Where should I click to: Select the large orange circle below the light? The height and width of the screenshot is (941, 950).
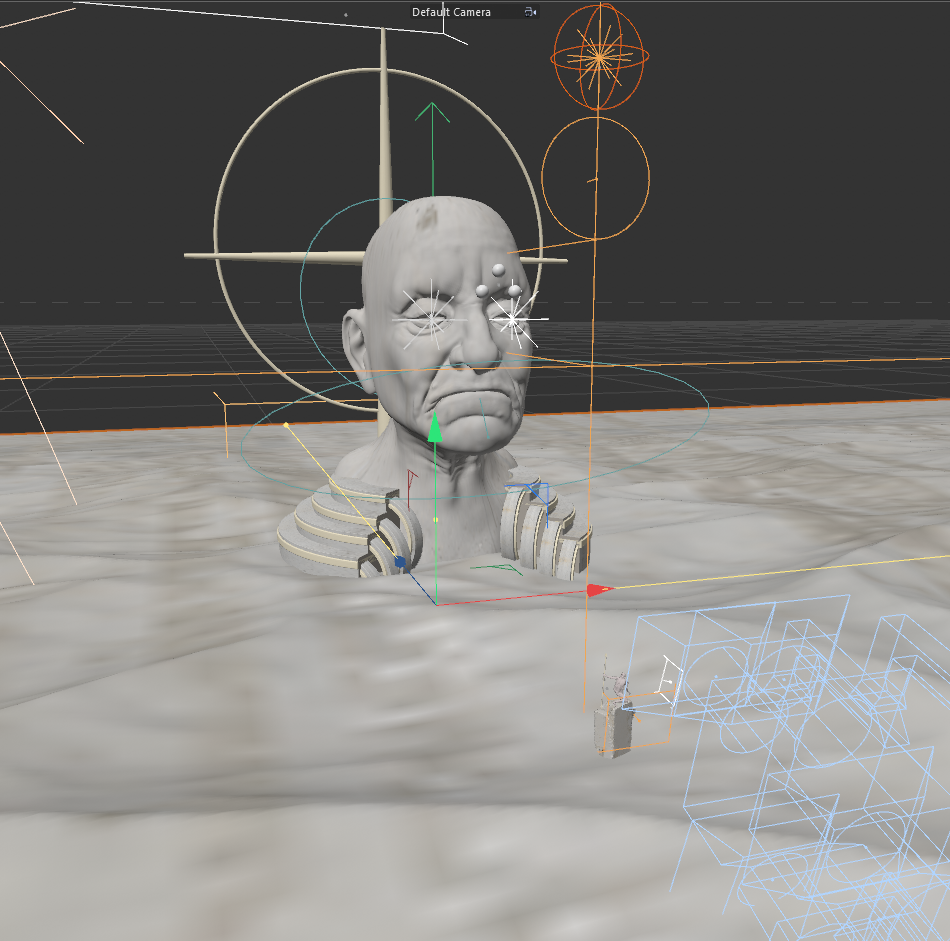click(596, 178)
